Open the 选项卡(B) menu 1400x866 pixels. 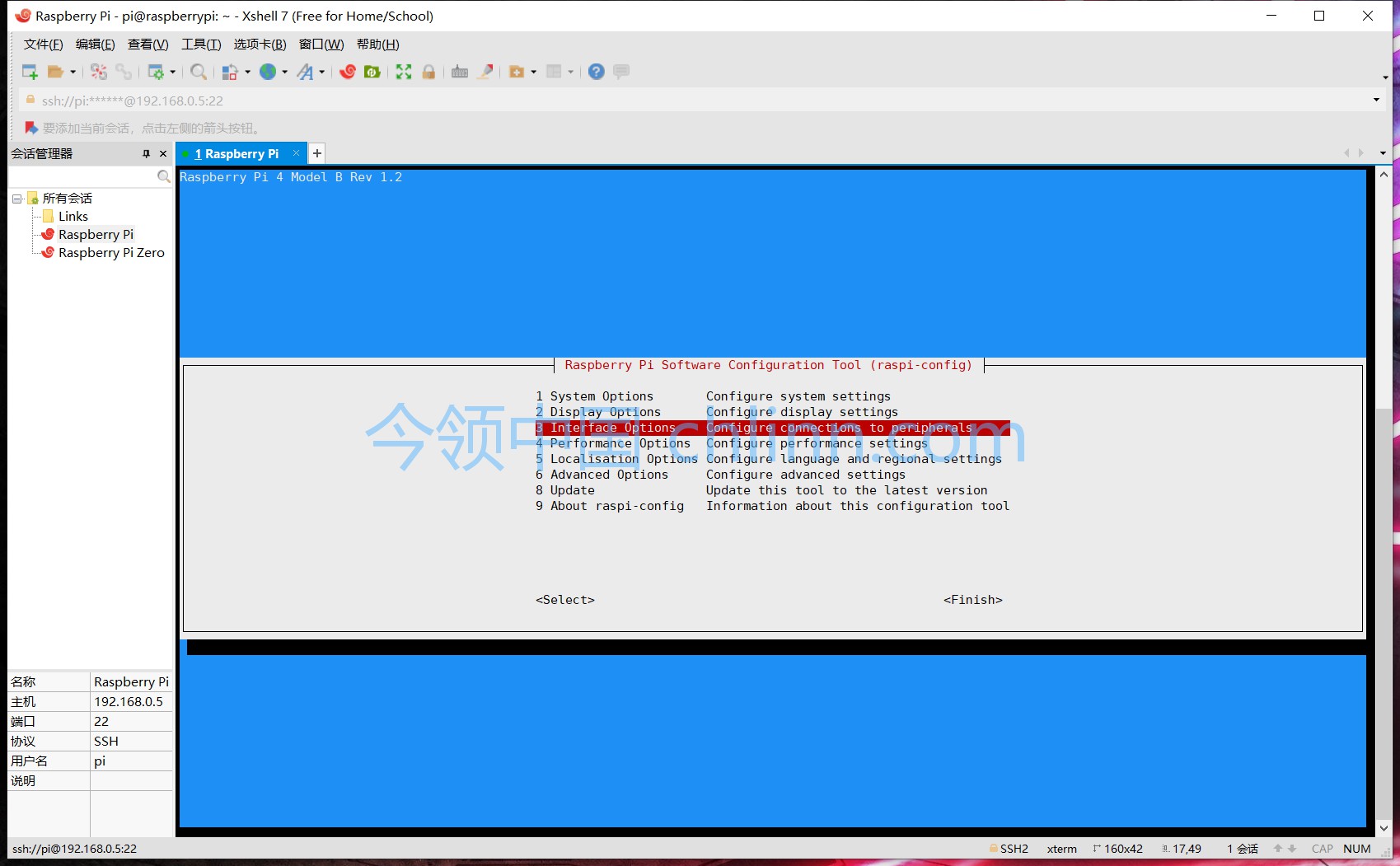260,44
